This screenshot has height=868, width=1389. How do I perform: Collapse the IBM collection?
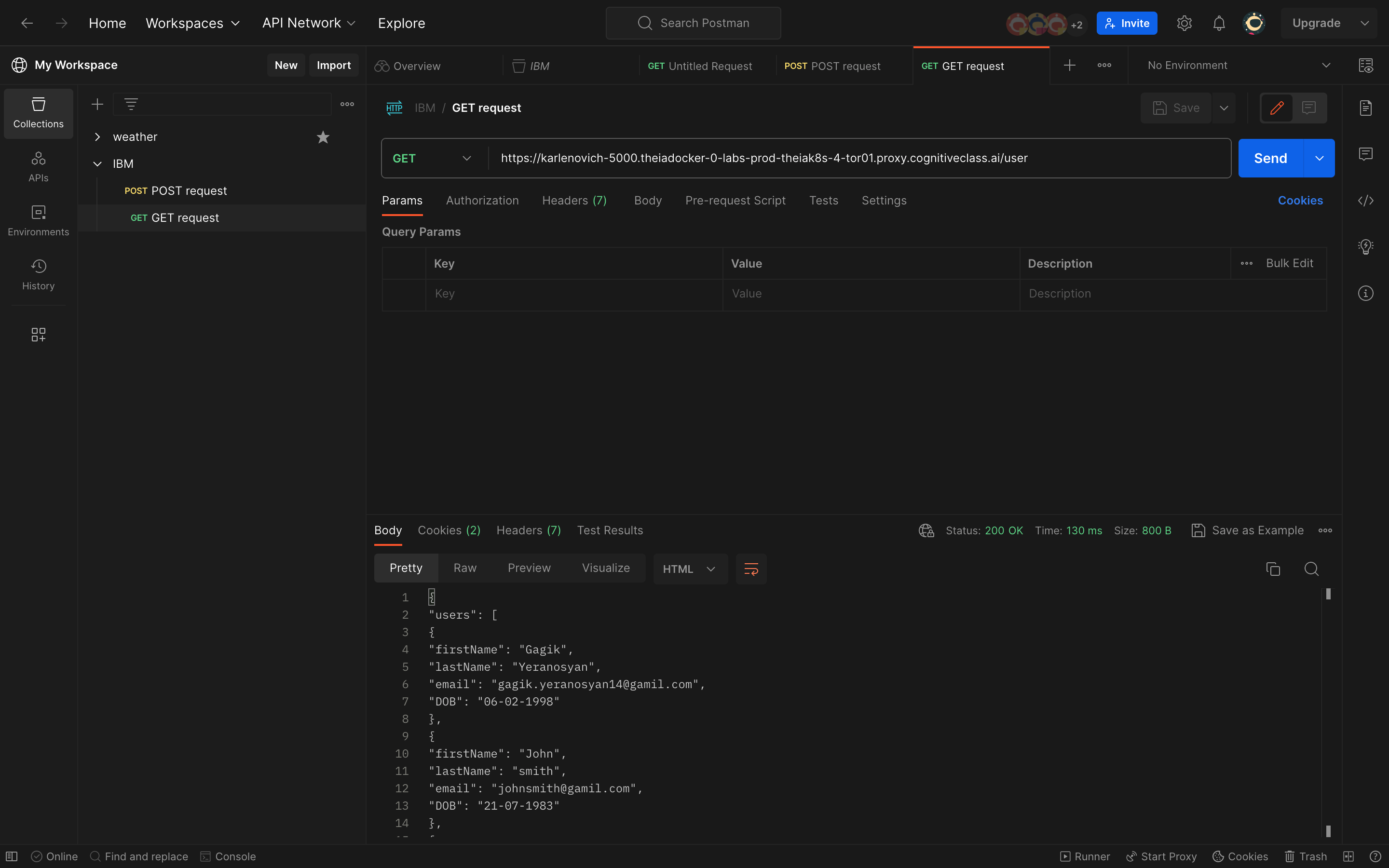point(97,163)
